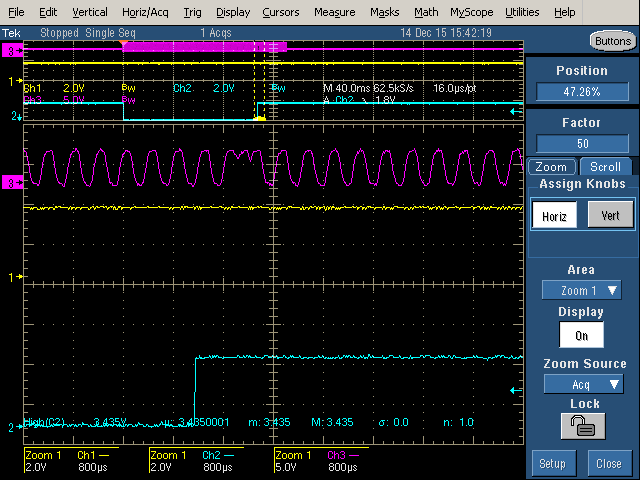Click the Close button in zoom panel

(x=609, y=464)
